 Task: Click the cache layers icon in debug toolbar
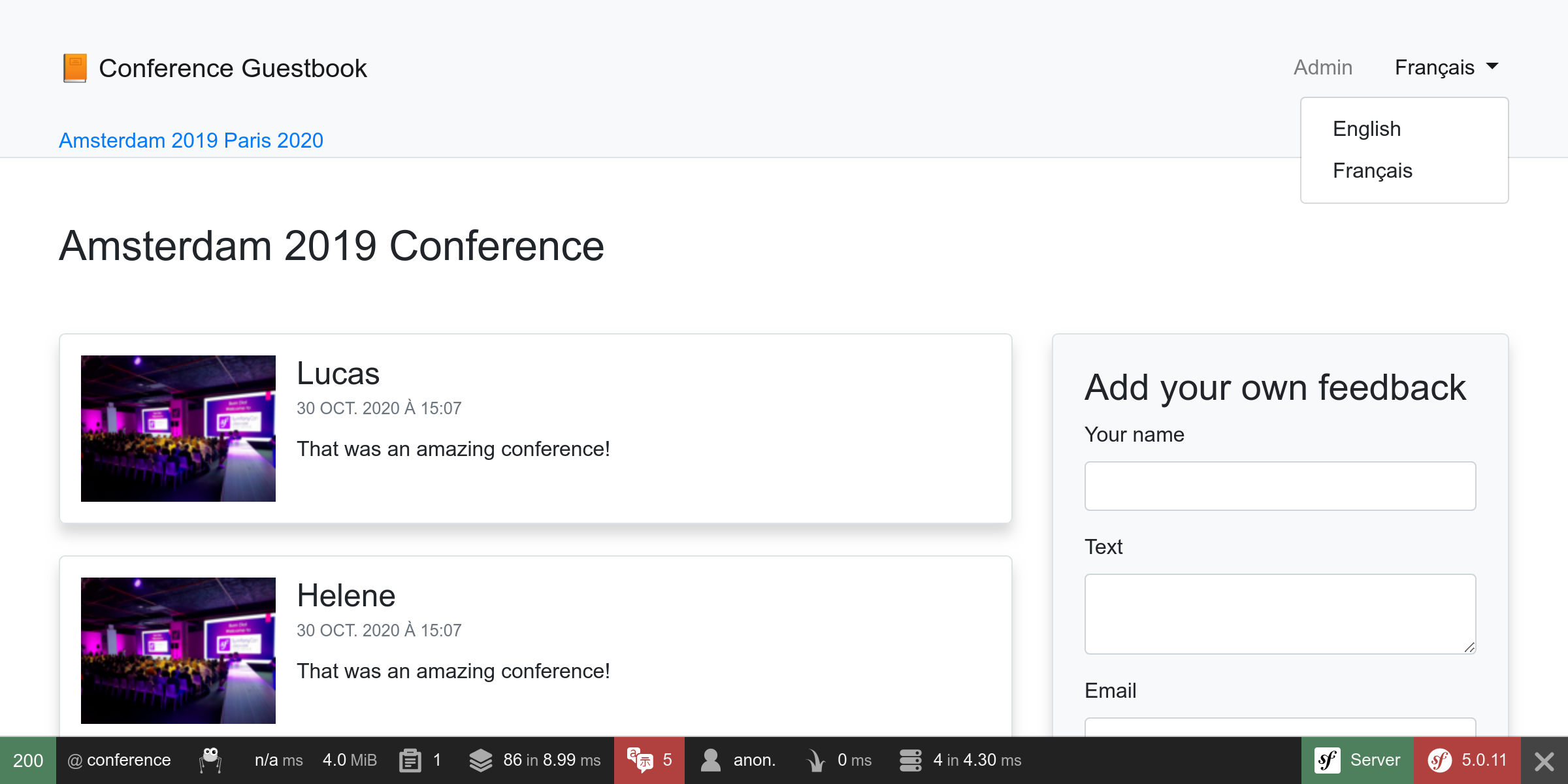pos(481,760)
